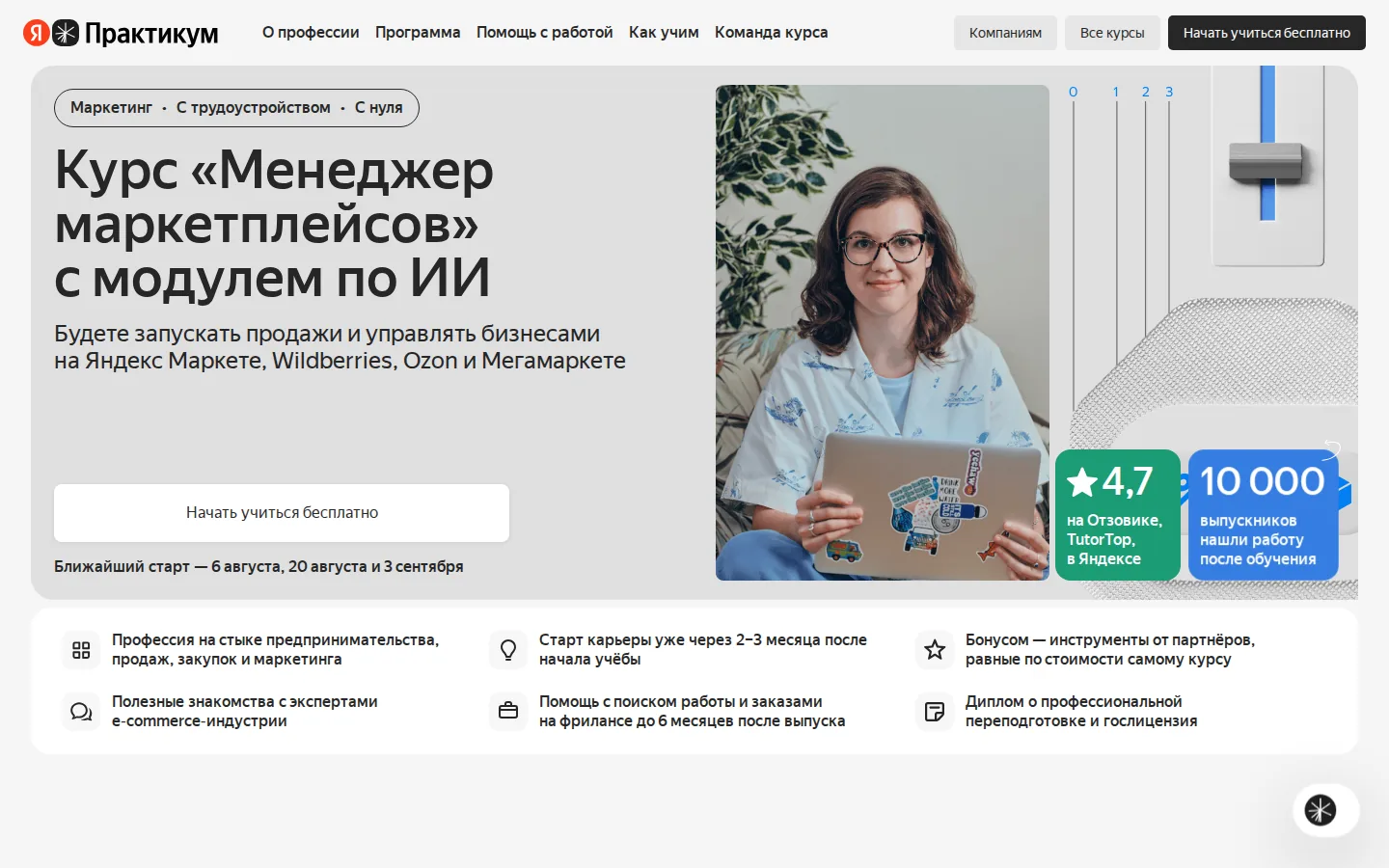Jump to 'Команда курса' section
Image resolution: width=1389 pixels, height=868 pixels.
point(772,32)
